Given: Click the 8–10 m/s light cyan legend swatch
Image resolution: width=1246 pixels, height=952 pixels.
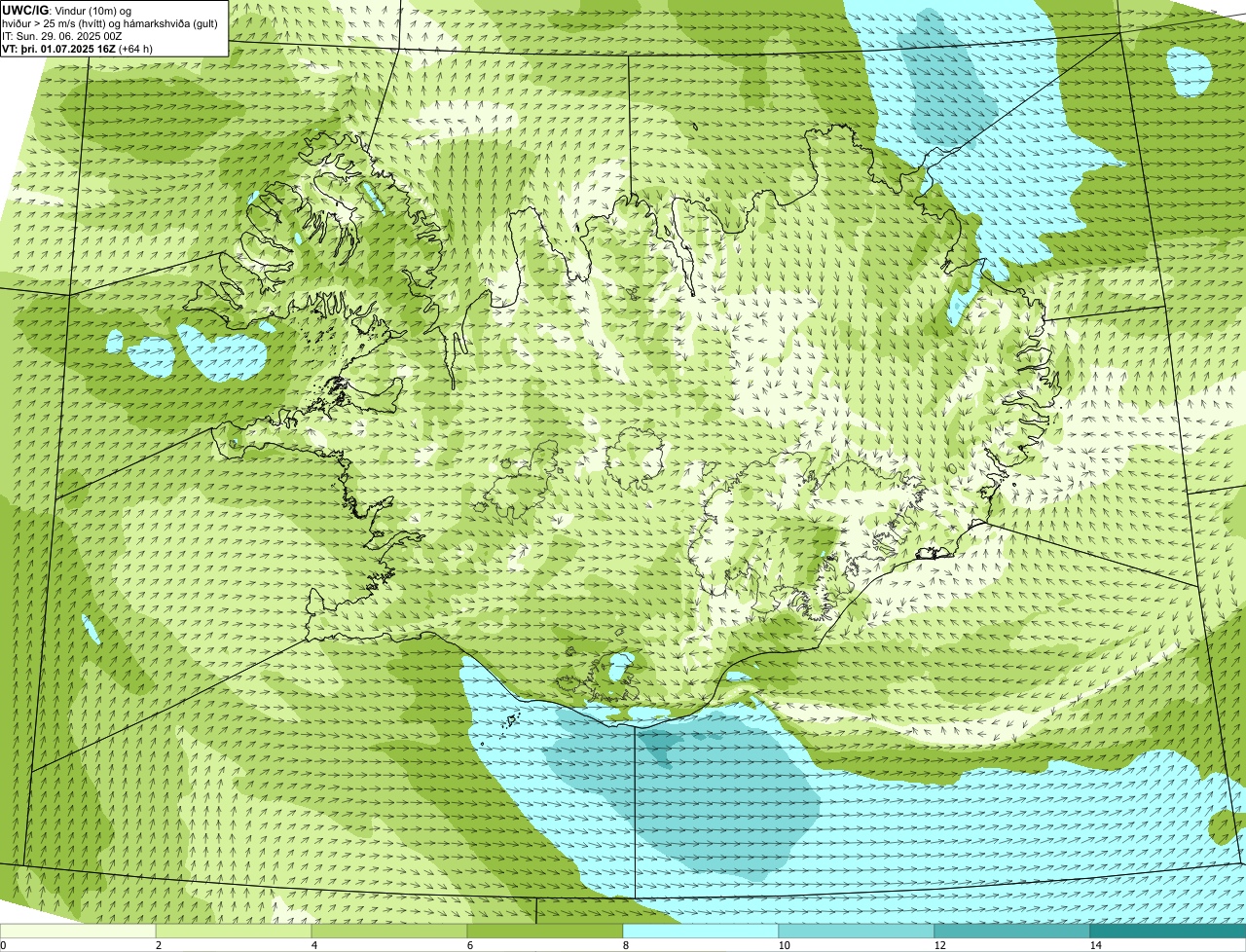Looking at the screenshot, I should click(701, 931).
